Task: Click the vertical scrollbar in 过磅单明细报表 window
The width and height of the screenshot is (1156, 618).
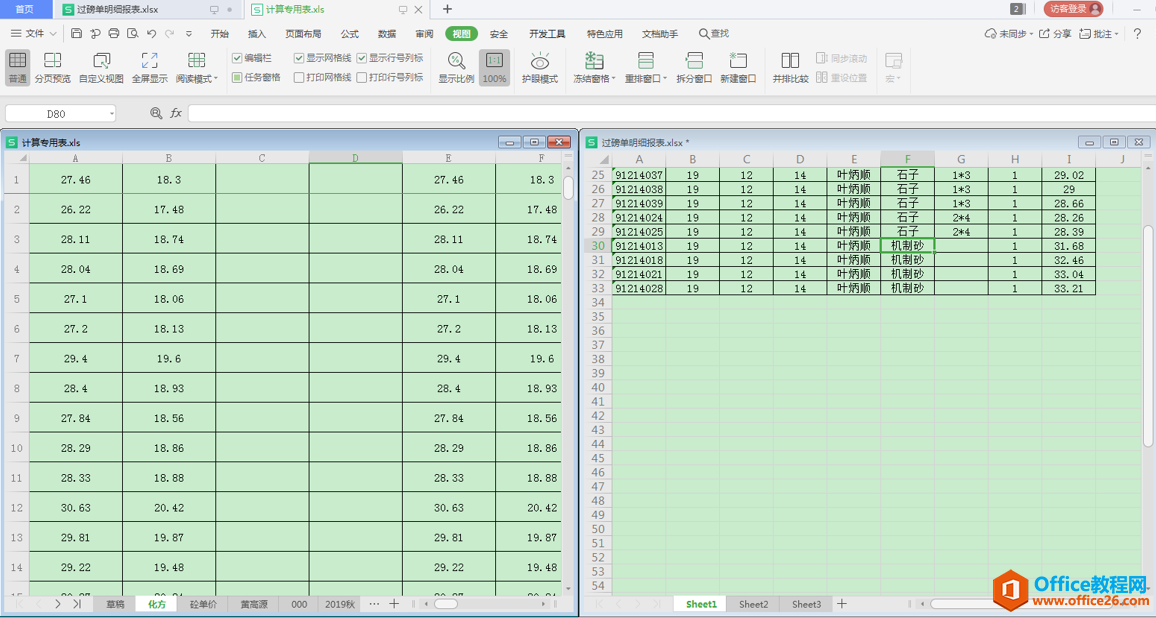Action: click(1148, 336)
